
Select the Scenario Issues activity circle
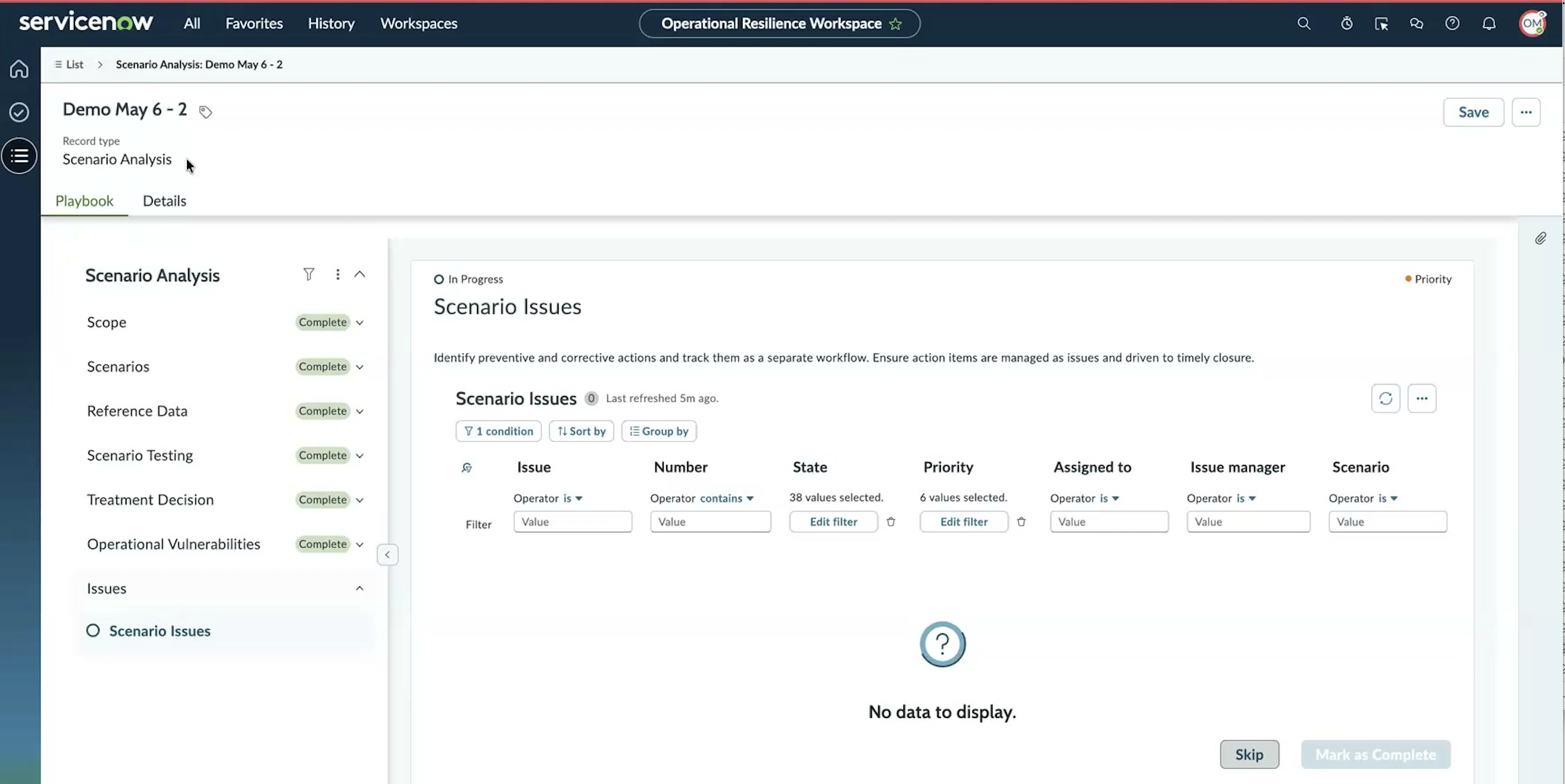(93, 630)
